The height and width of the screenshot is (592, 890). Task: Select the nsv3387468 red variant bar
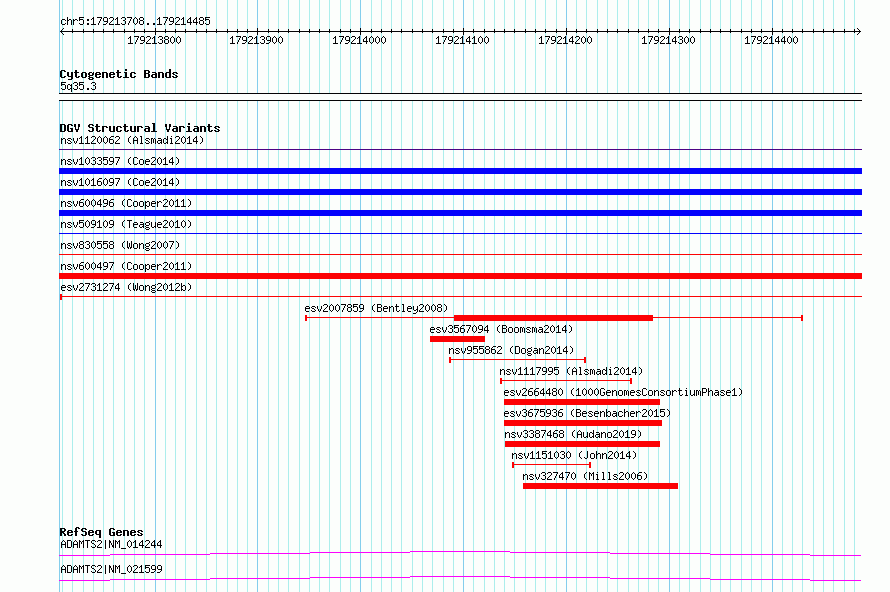(x=582, y=444)
